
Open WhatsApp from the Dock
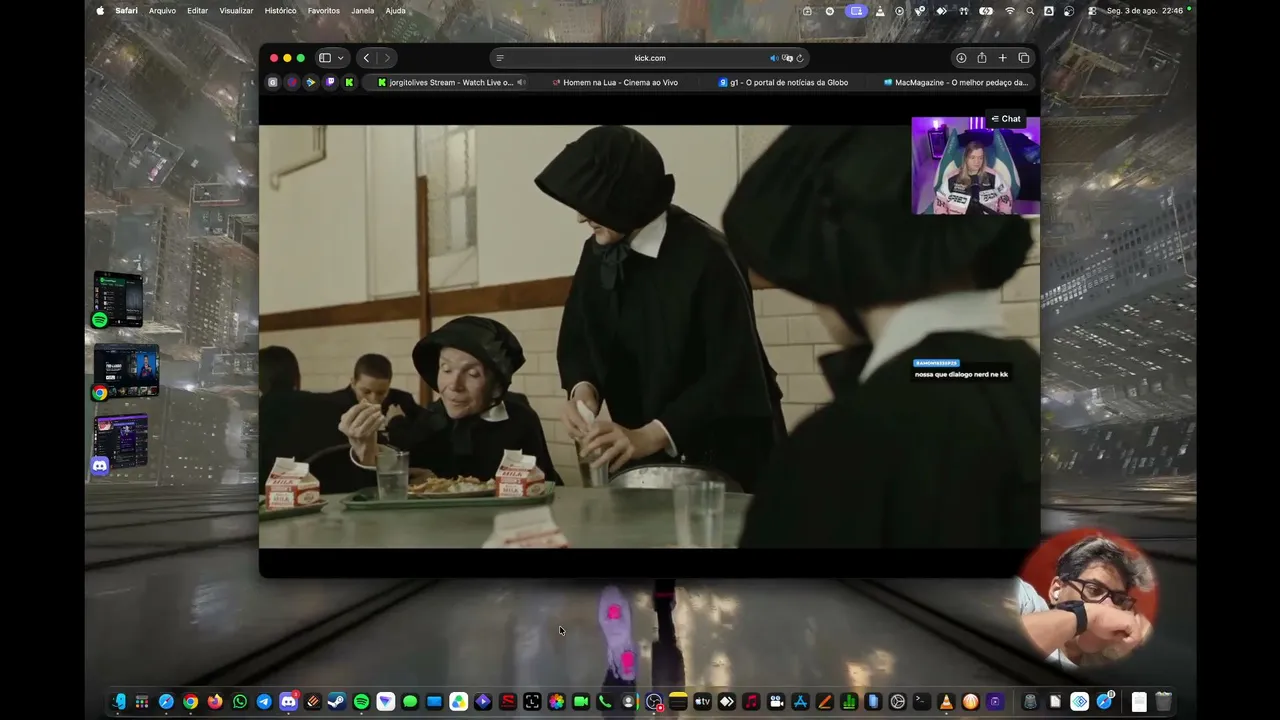point(240,702)
